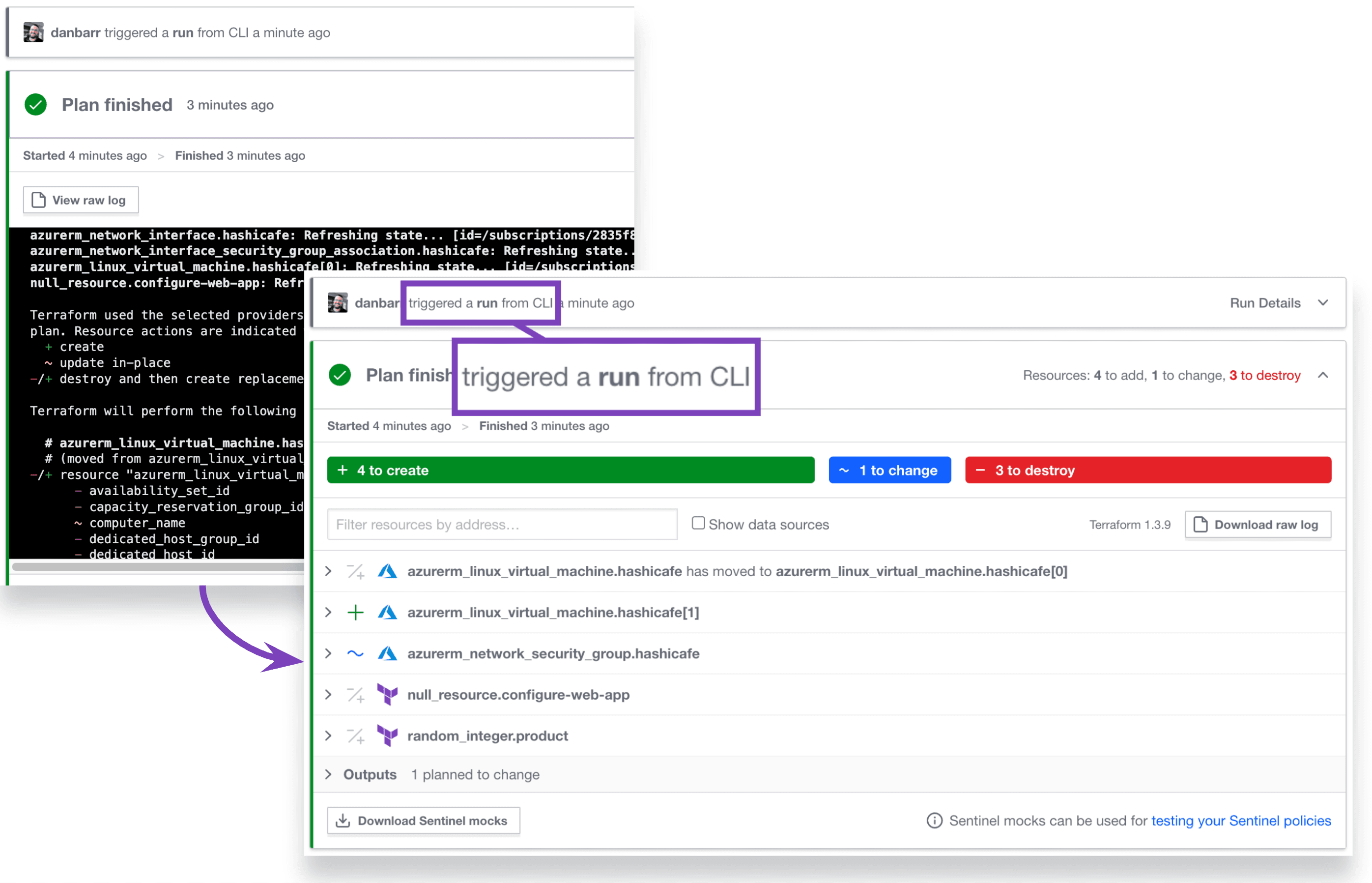1372x883 pixels.
Task: Click danbarr's avatar in the top card
Action: (x=33, y=32)
